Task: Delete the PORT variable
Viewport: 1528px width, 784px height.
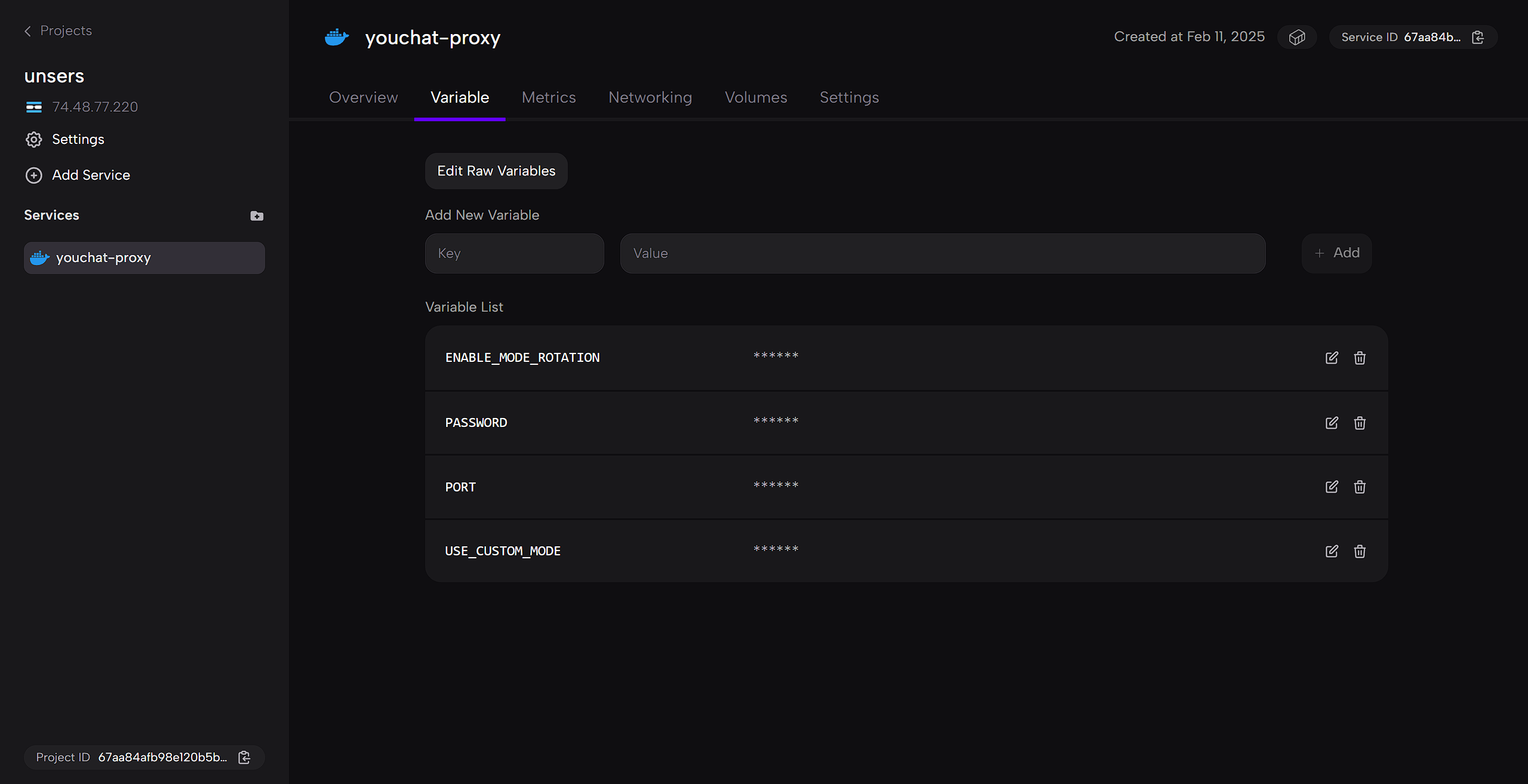Action: (1360, 487)
